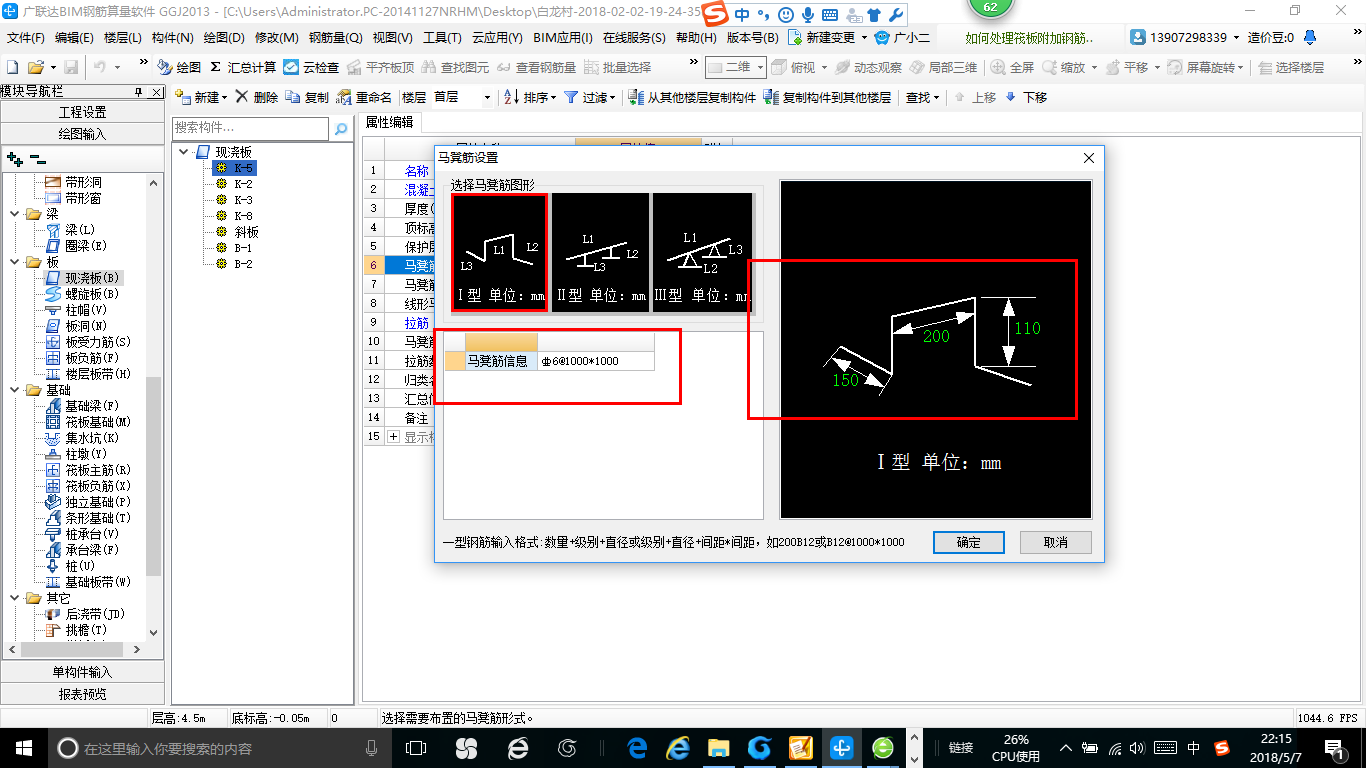This screenshot has height=768, width=1366.
Task: Open the 文件(F) menu
Action: [x=26, y=38]
